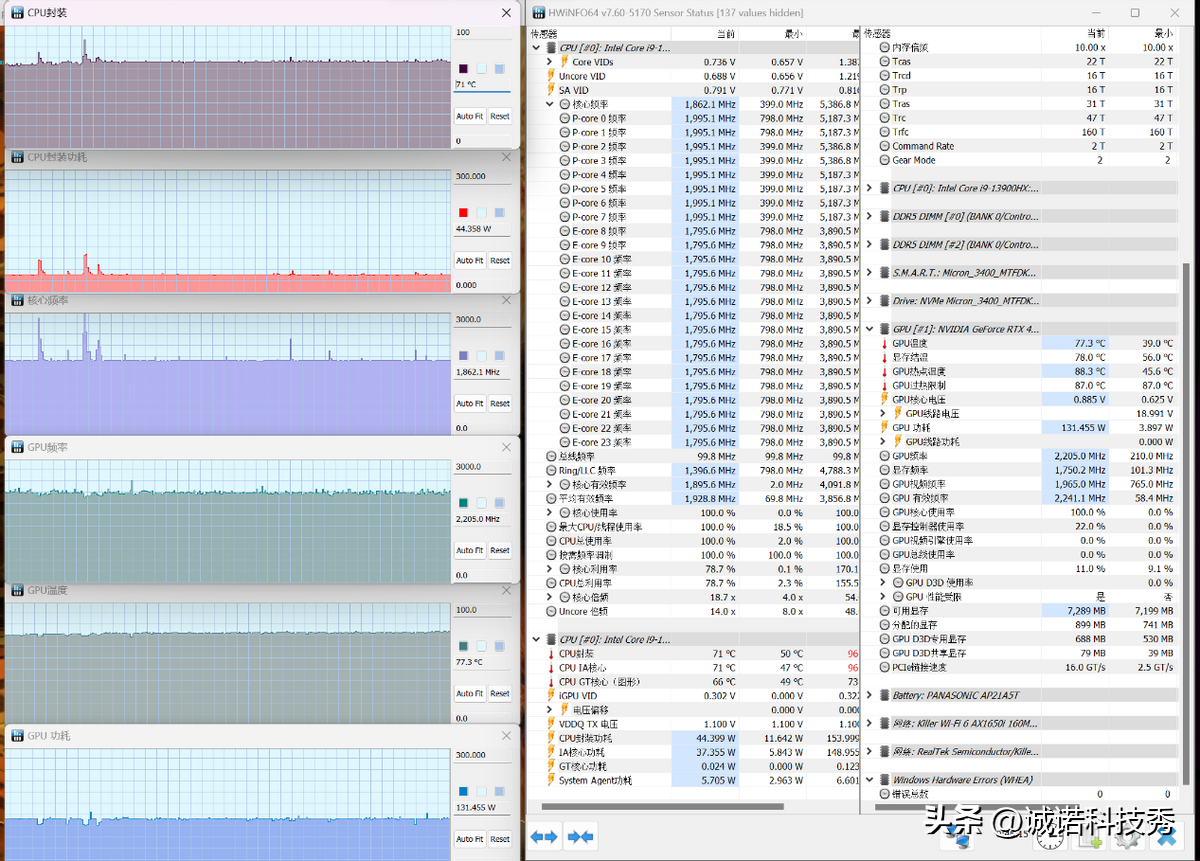Pick the teal swatch in GPU频率 graph
1200x861 pixels.
pyautogui.click(x=463, y=502)
